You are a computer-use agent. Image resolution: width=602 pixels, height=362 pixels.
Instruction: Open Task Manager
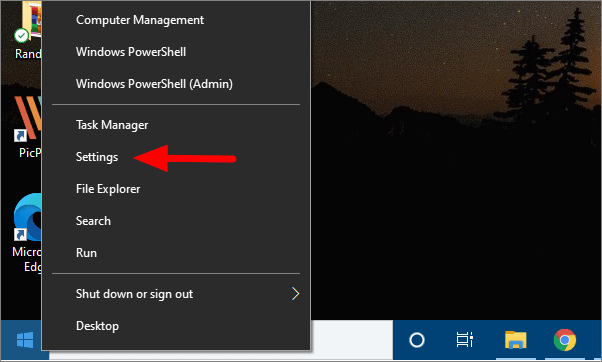[x=175, y=125]
